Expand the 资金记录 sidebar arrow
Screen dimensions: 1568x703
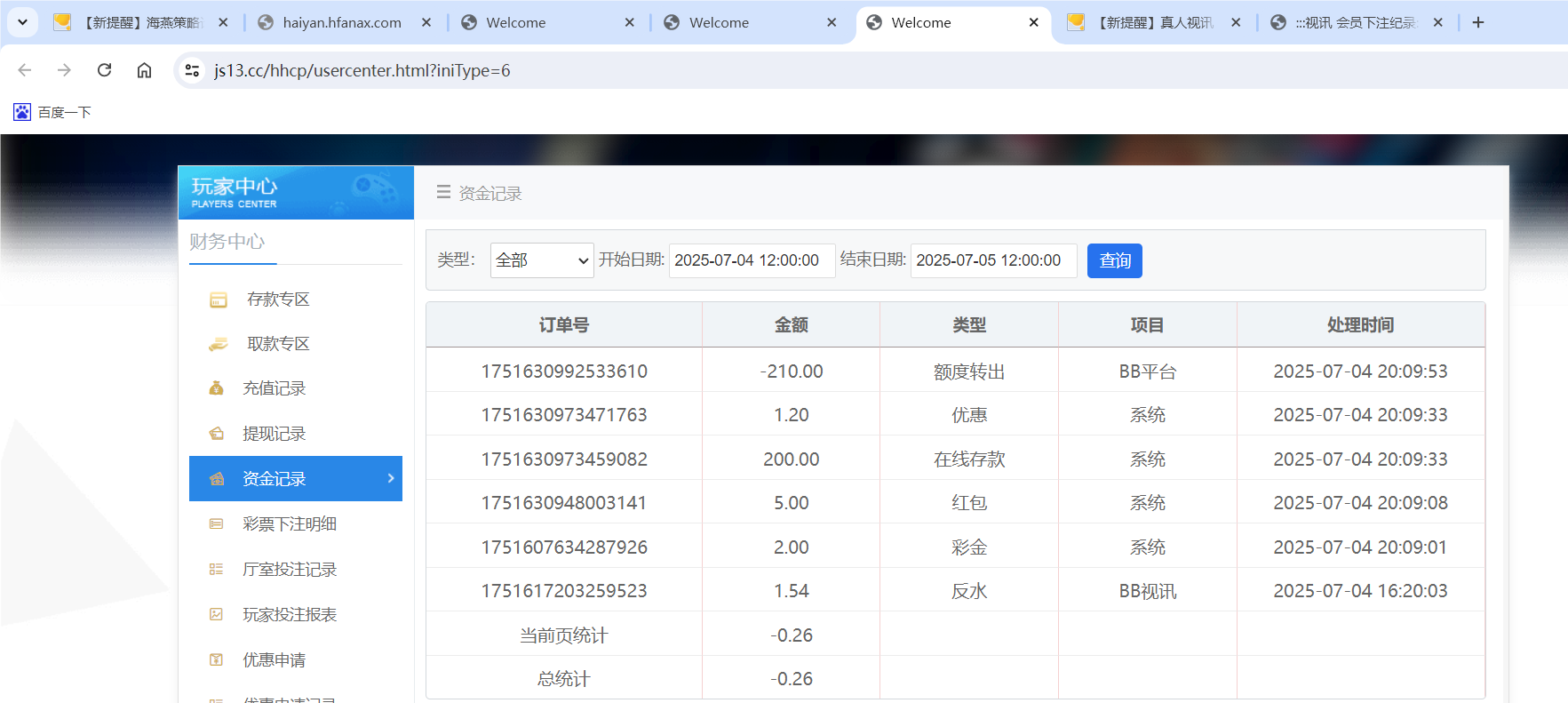pyautogui.click(x=391, y=479)
